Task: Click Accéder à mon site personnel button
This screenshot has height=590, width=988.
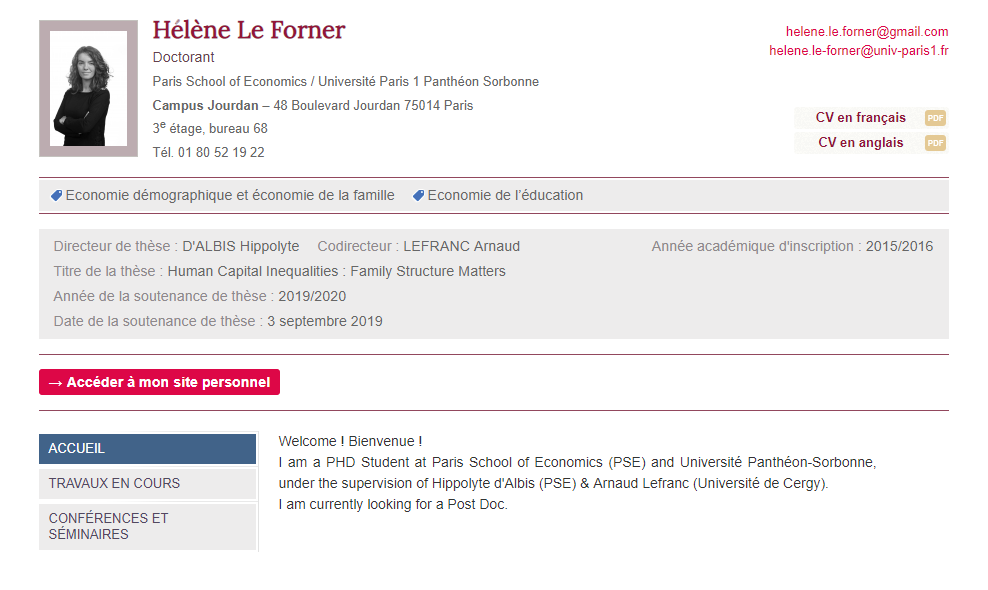Action: coord(159,382)
